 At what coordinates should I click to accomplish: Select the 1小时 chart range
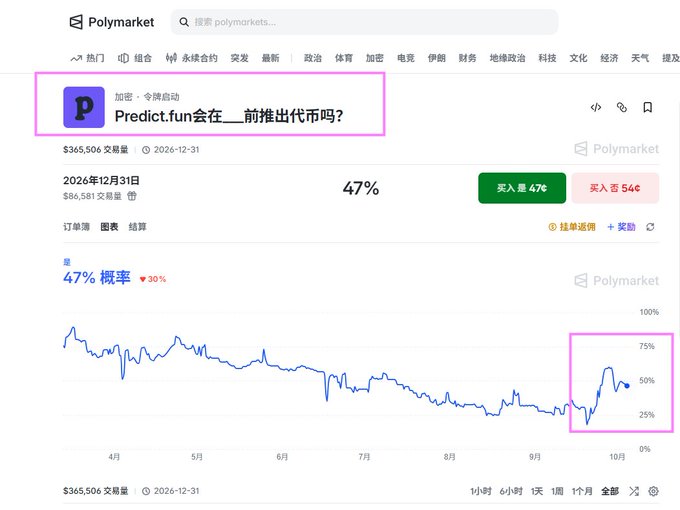[481, 491]
